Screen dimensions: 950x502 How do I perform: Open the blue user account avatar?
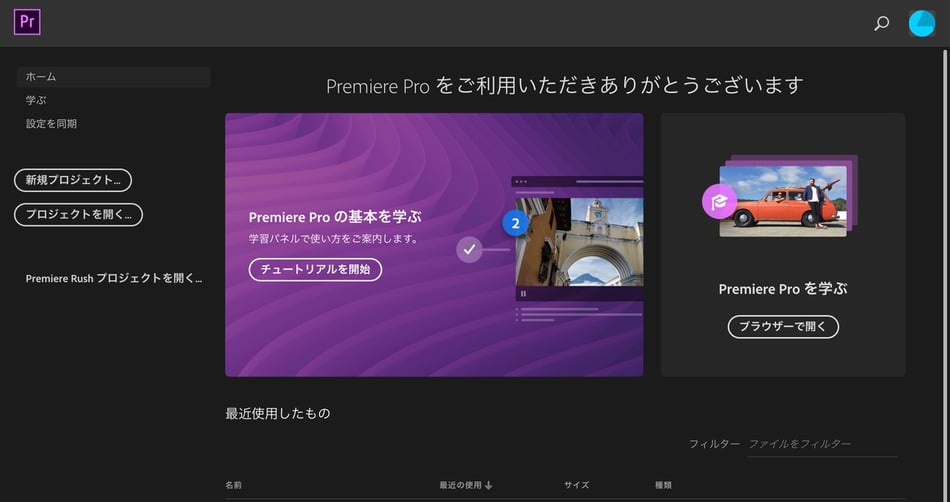click(922, 24)
